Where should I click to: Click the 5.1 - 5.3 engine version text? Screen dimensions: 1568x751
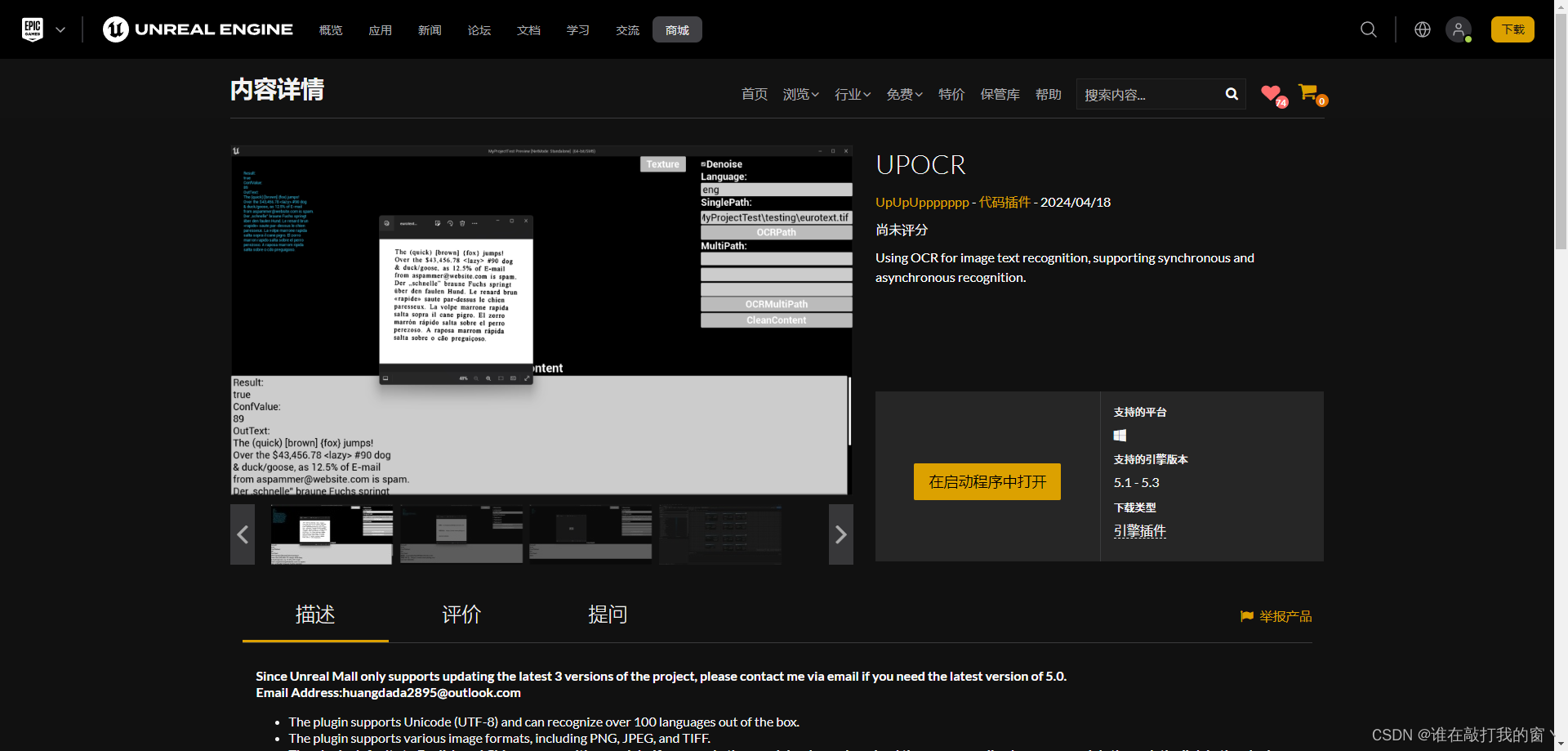coord(1136,483)
